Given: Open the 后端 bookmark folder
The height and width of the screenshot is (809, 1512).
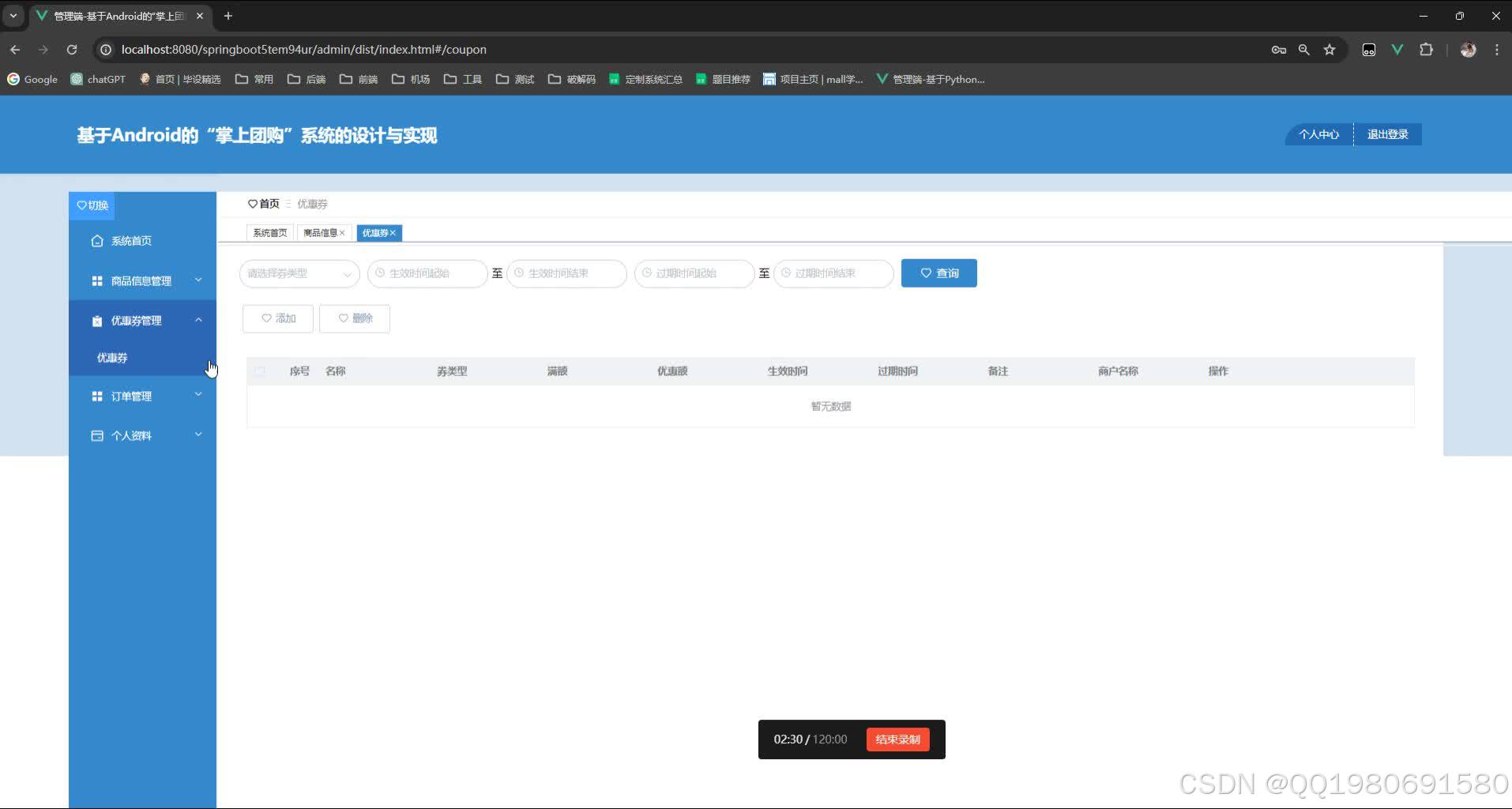Looking at the screenshot, I should tap(307, 79).
